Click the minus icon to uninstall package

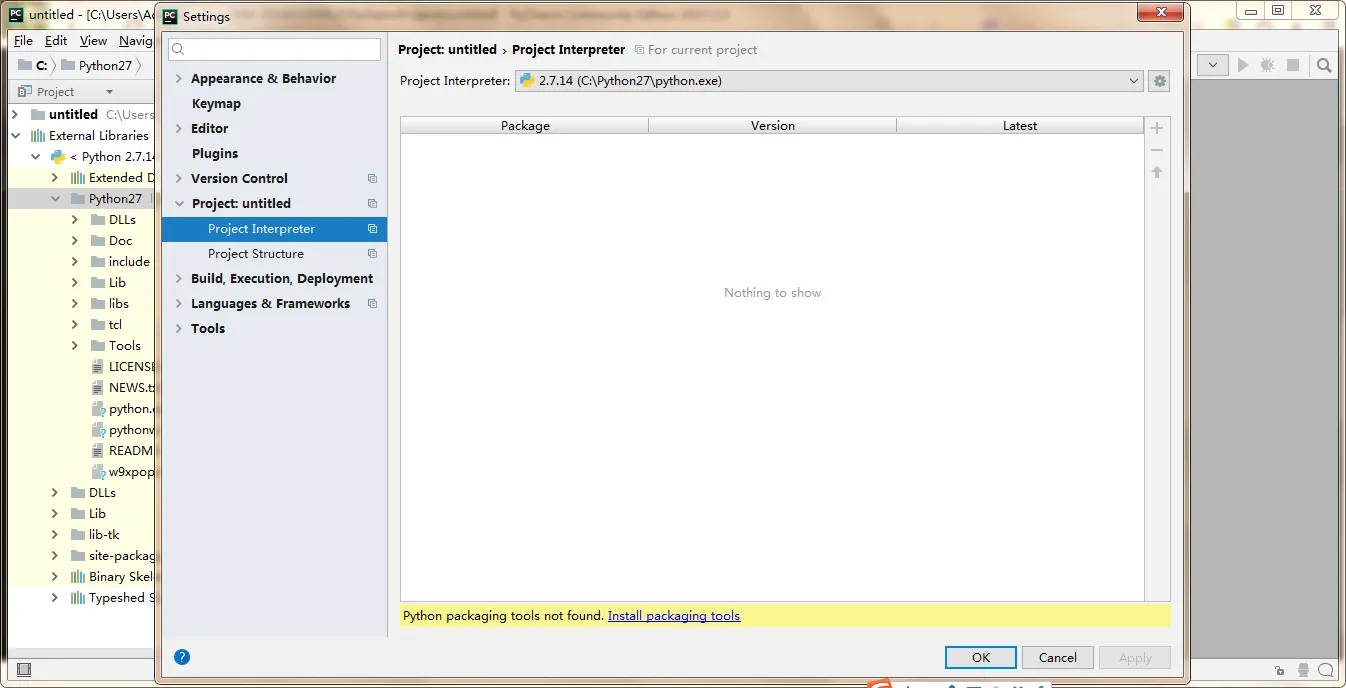tap(1157, 150)
